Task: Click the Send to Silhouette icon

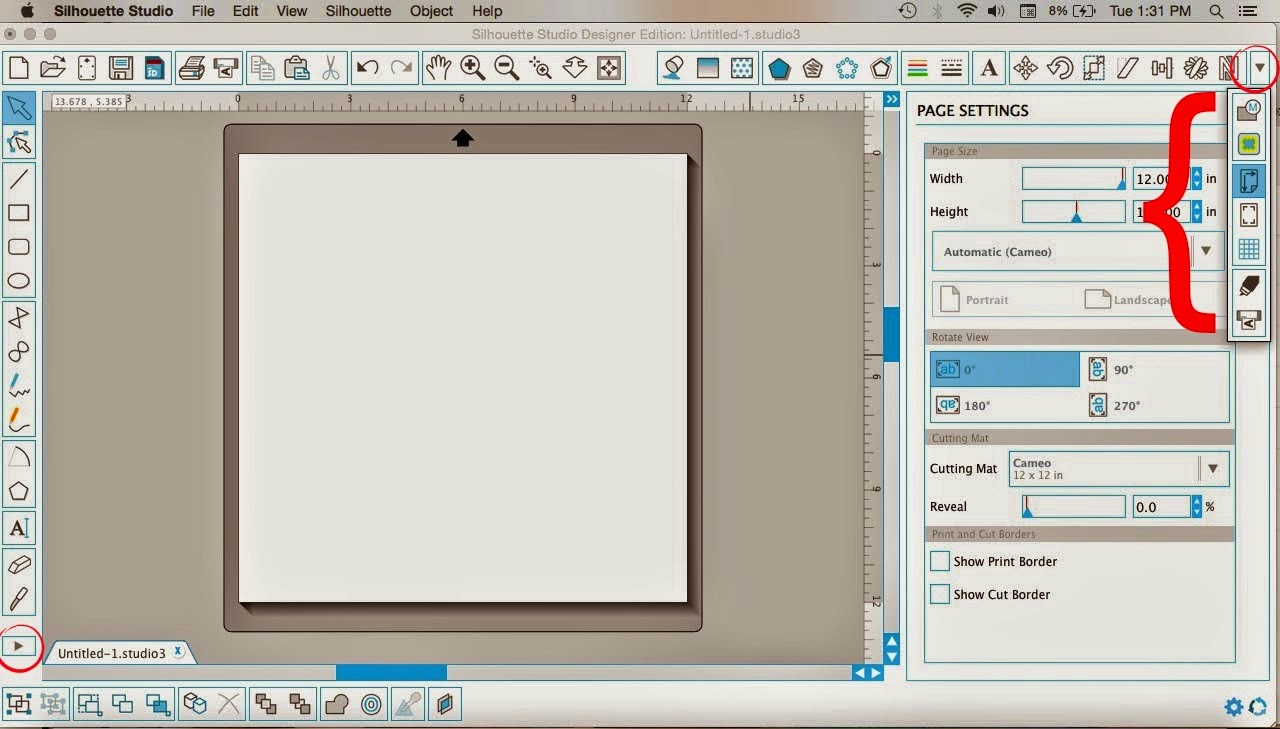Action: pos(226,68)
